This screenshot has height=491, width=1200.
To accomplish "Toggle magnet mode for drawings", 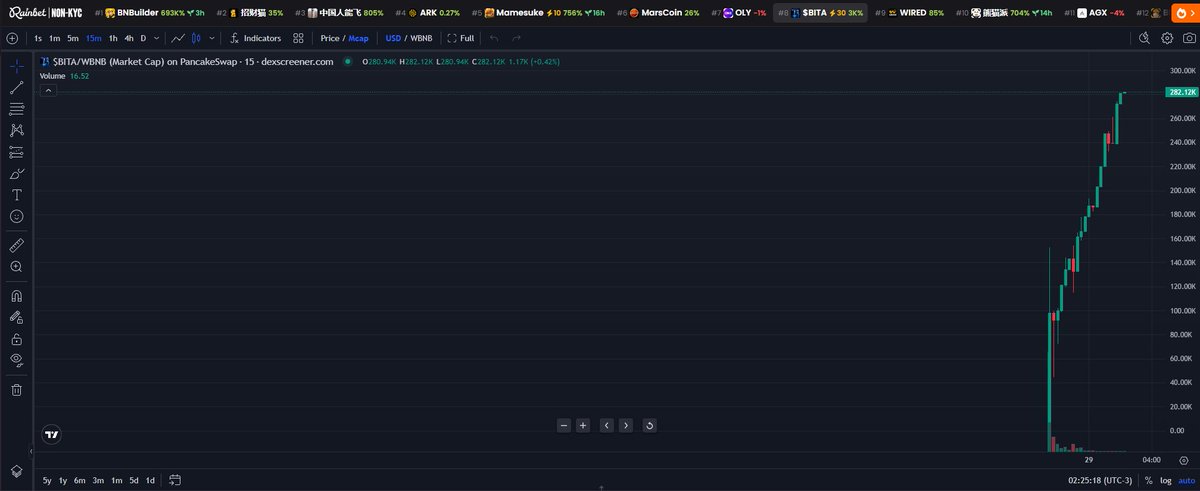I will coord(16,296).
